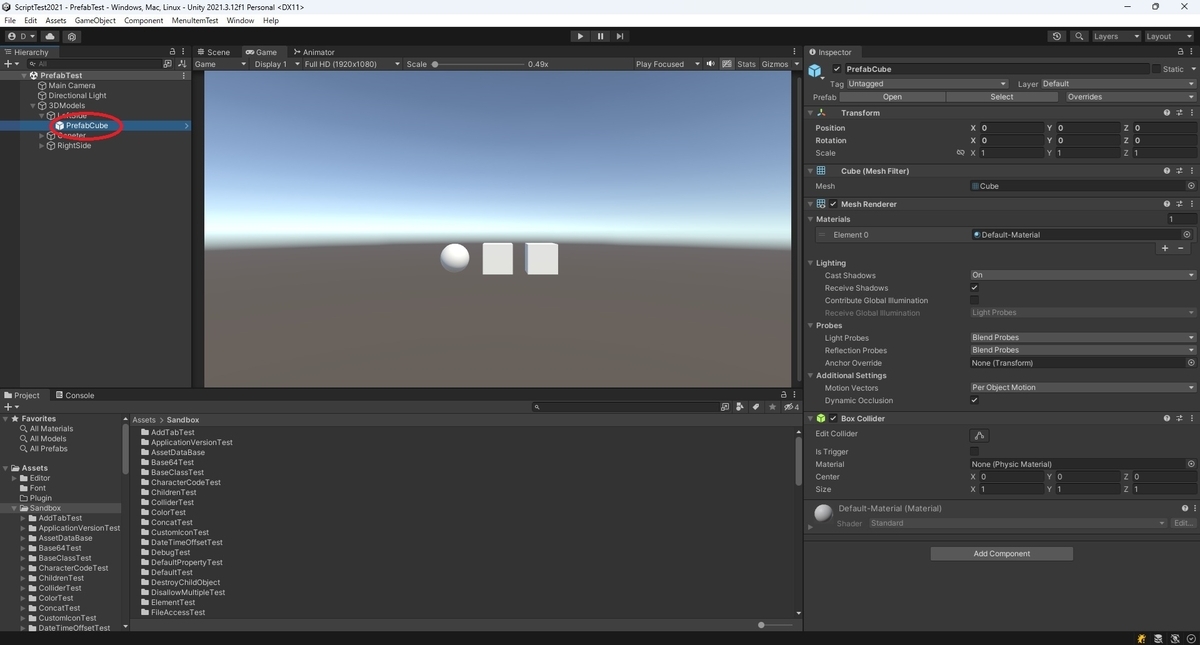
Task: Click the Add Component button
Action: click(1002, 554)
